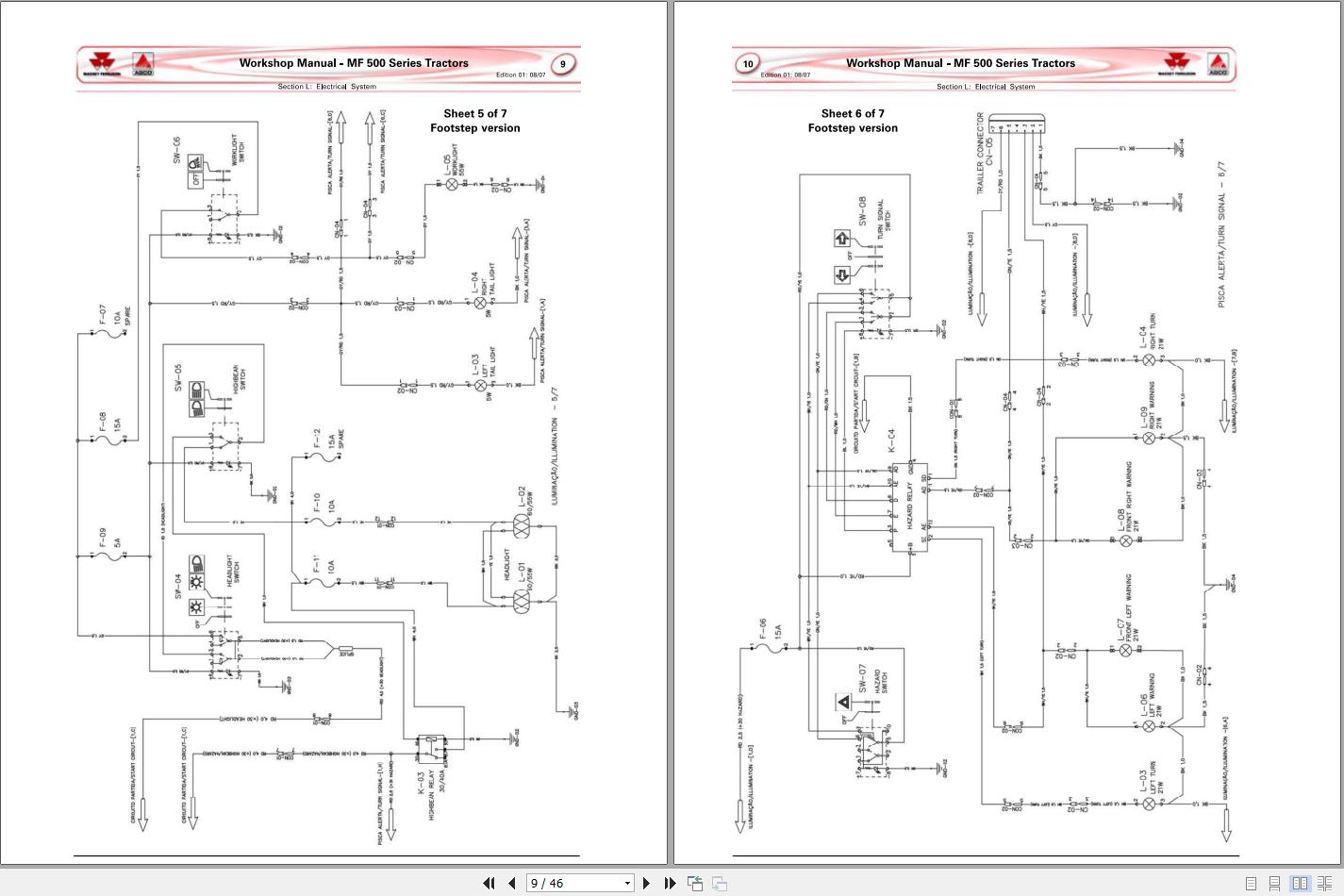Click 'Section L: Electrical System' on page 10
Viewport: 1344px width, 896px height.
click(x=986, y=86)
